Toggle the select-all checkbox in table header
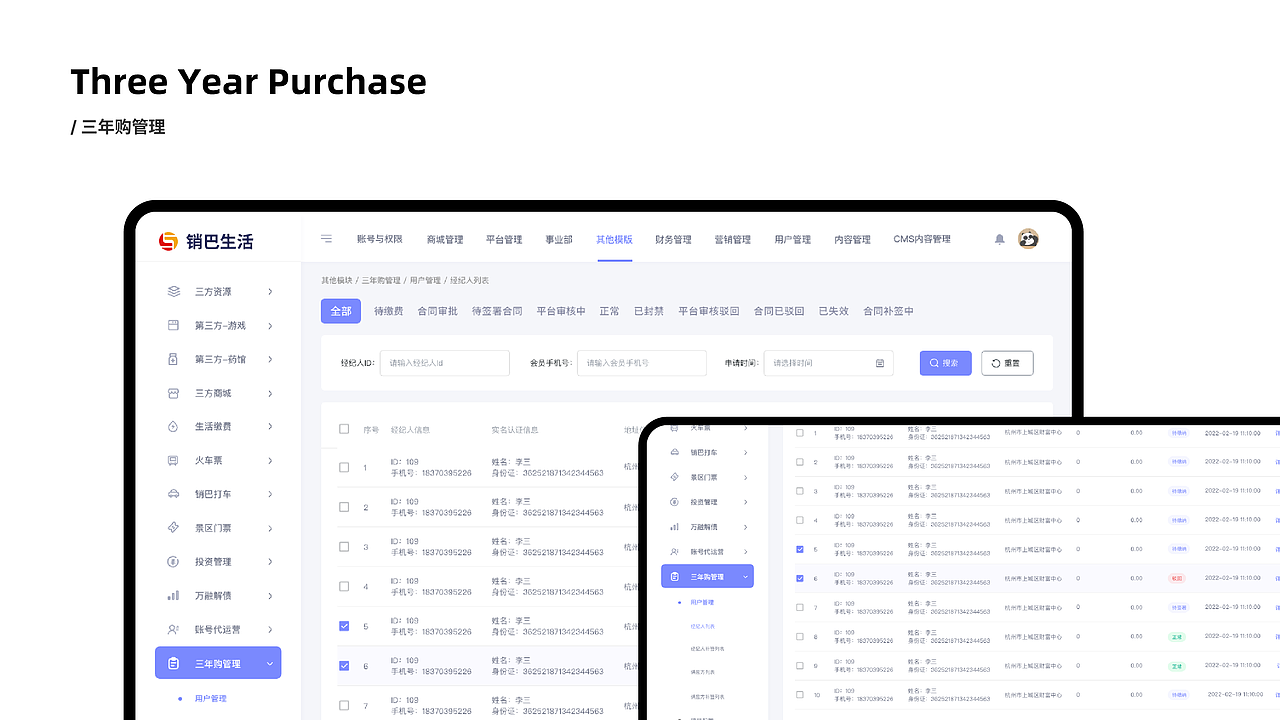 pyautogui.click(x=344, y=429)
